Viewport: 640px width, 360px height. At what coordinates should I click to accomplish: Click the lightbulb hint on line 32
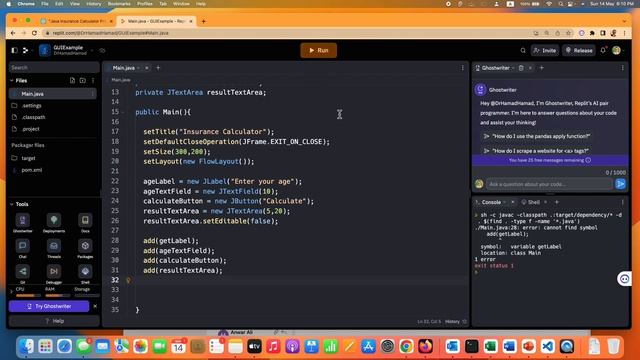(128, 280)
